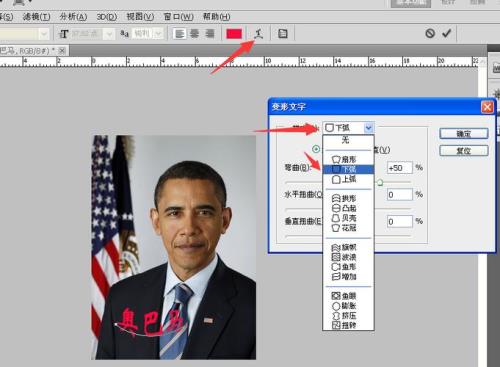Viewport: 500px width, 367px height.
Task: Click the font size T icon
Action: click(64, 34)
